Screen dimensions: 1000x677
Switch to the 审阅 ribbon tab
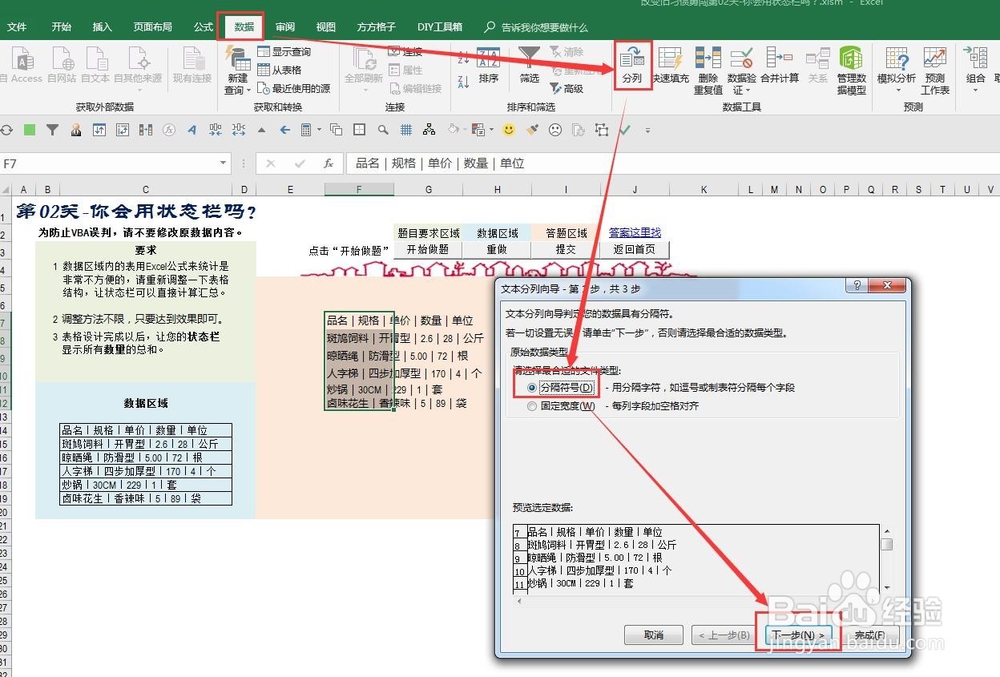(285, 28)
